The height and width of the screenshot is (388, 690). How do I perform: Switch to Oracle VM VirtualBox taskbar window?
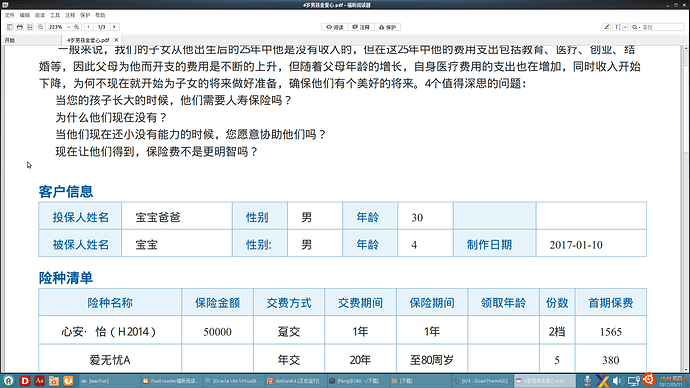click(233, 381)
